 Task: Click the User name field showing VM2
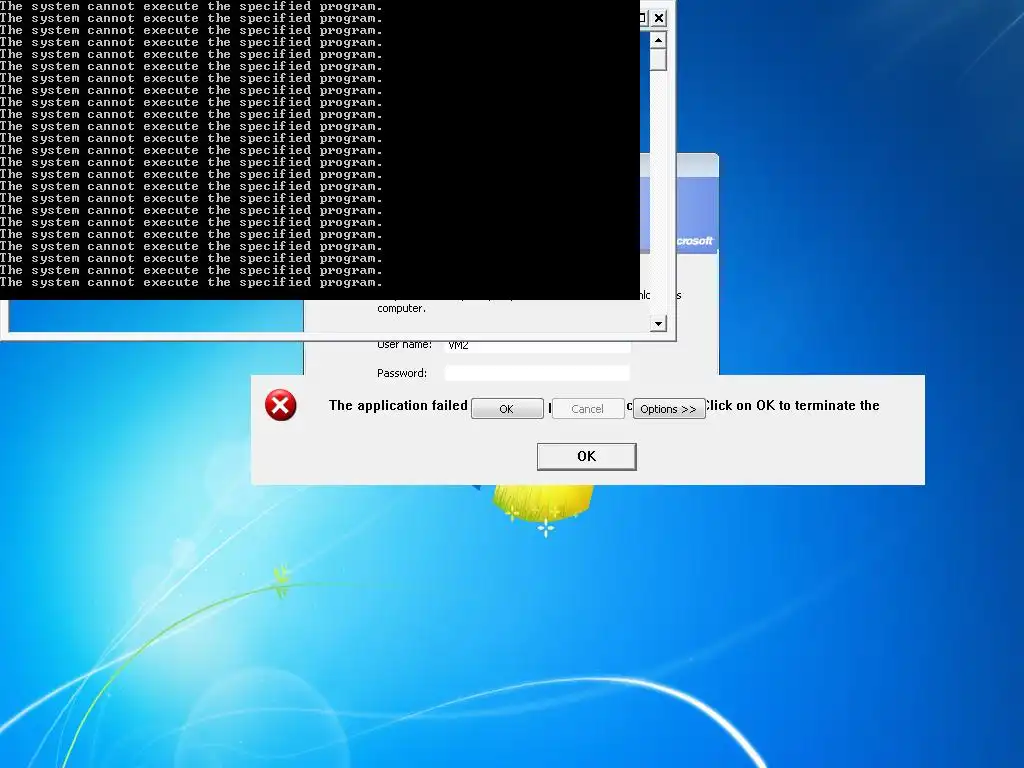537,346
